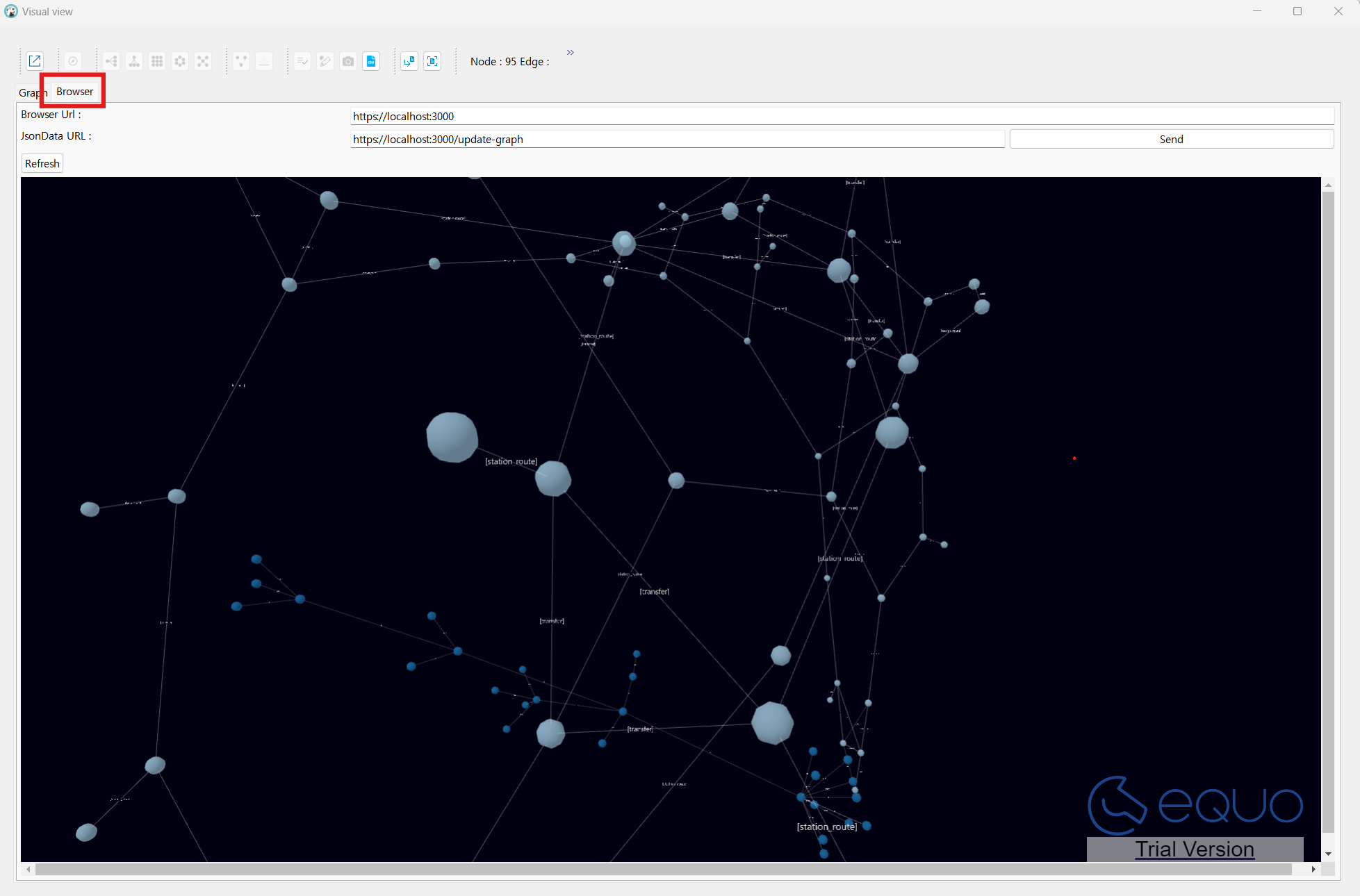
Task: Click the camera/screenshot icon
Action: click(348, 62)
